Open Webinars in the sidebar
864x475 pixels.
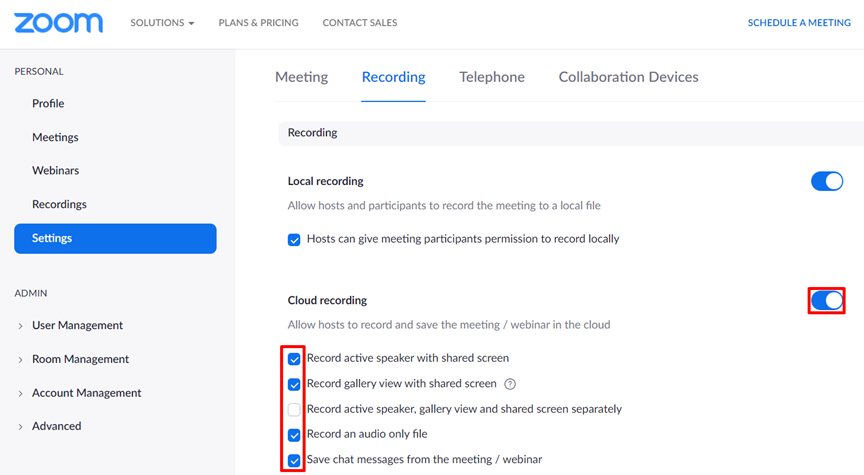[x=56, y=171]
